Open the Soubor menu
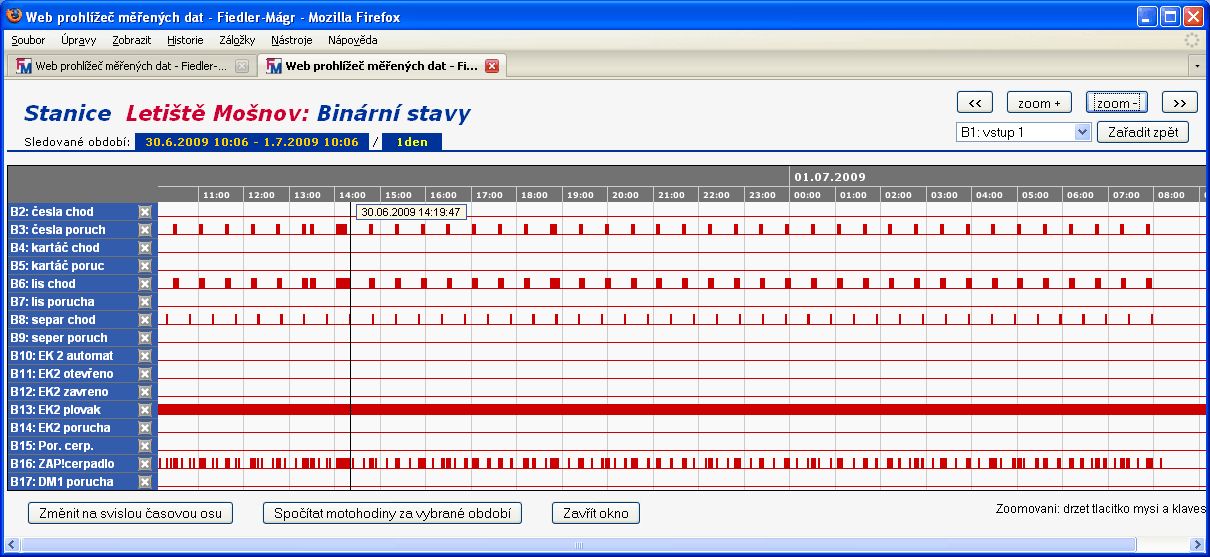Image resolution: width=1210 pixels, height=557 pixels. (x=28, y=40)
